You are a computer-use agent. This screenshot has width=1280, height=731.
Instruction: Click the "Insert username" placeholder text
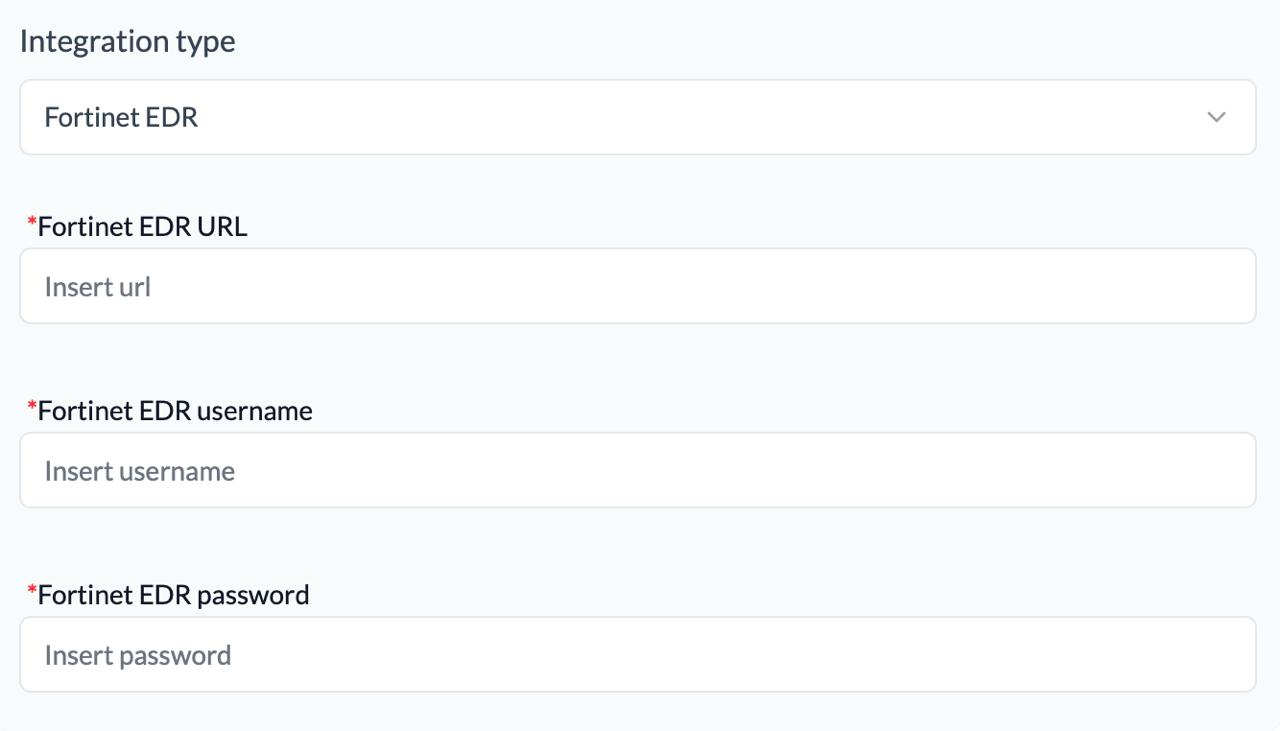click(x=139, y=471)
